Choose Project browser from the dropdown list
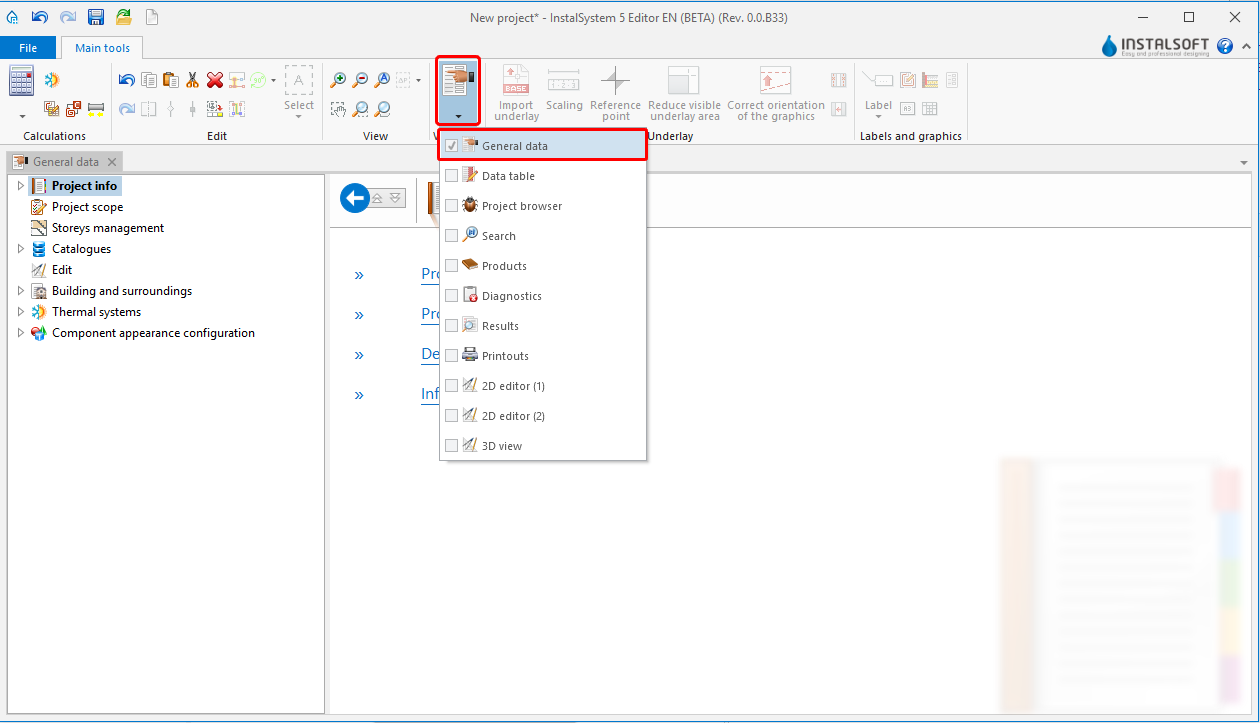The width and height of the screenshot is (1260, 723). tap(521, 206)
